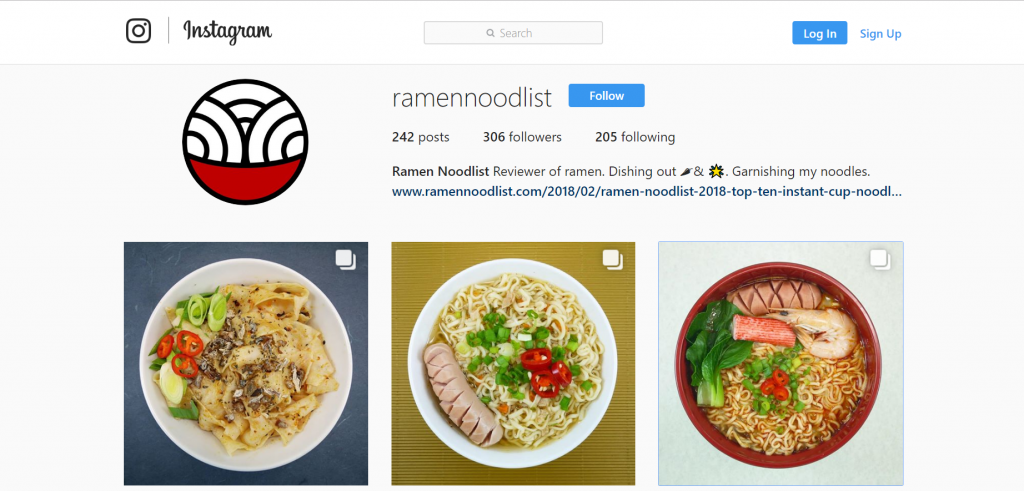View the 242 posts count
The image size is (1024, 491).
[x=421, y=137]
